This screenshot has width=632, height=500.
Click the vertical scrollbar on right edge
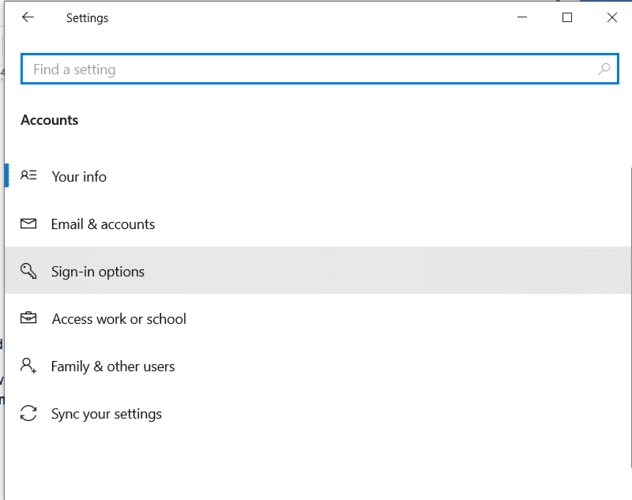(630, 316)
